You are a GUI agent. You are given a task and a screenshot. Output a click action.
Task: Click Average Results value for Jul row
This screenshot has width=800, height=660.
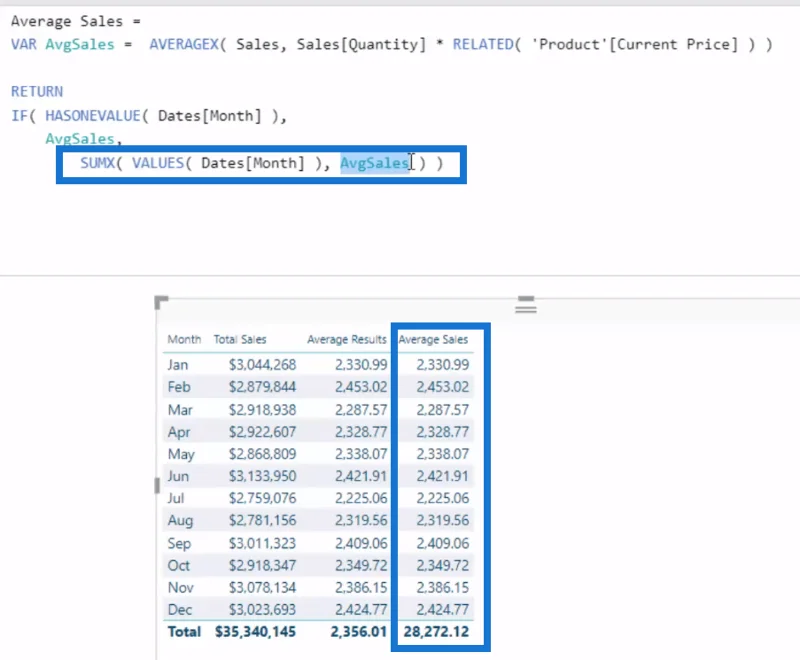coord(361,498)
